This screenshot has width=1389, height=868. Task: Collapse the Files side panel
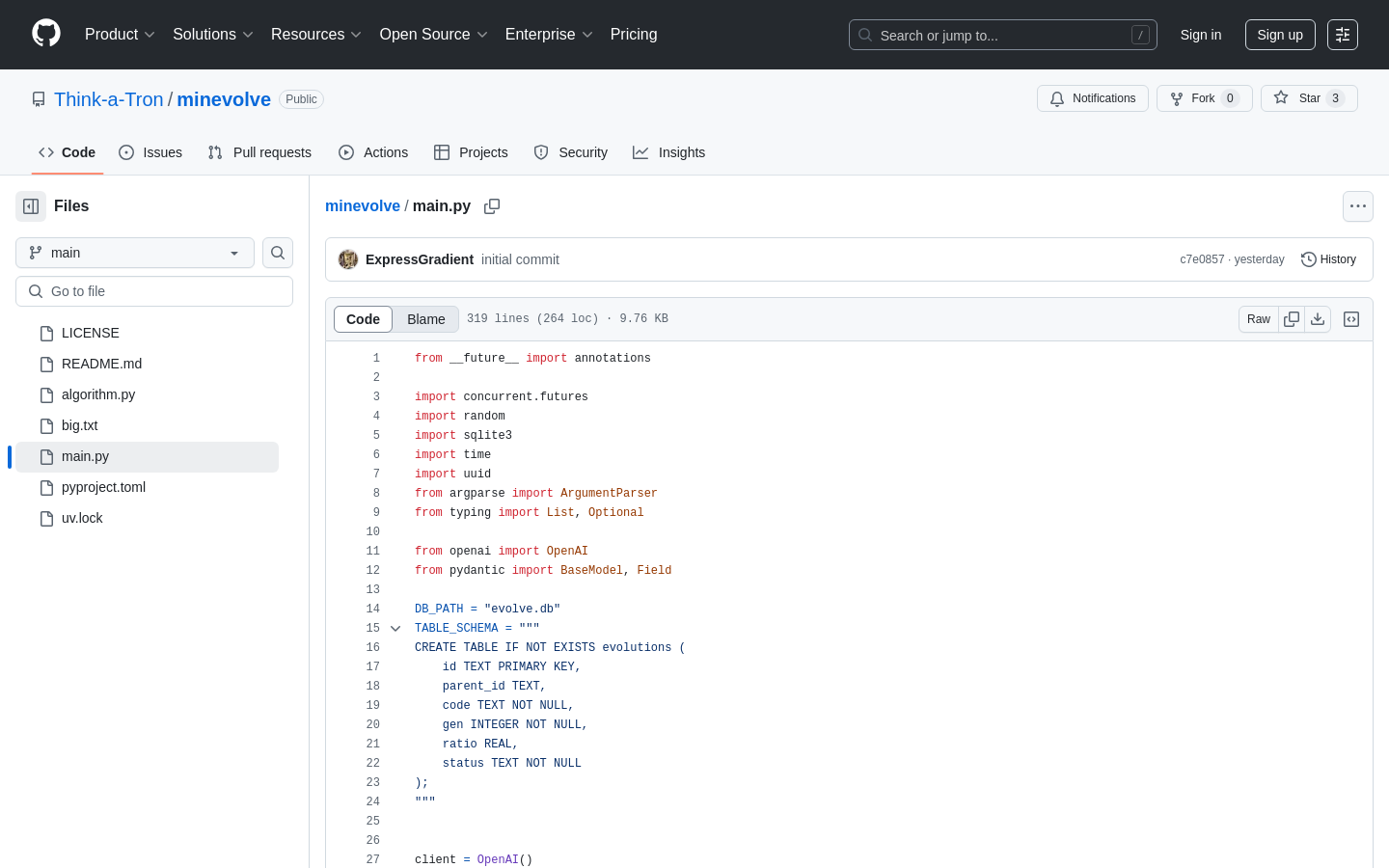[31, 206]
